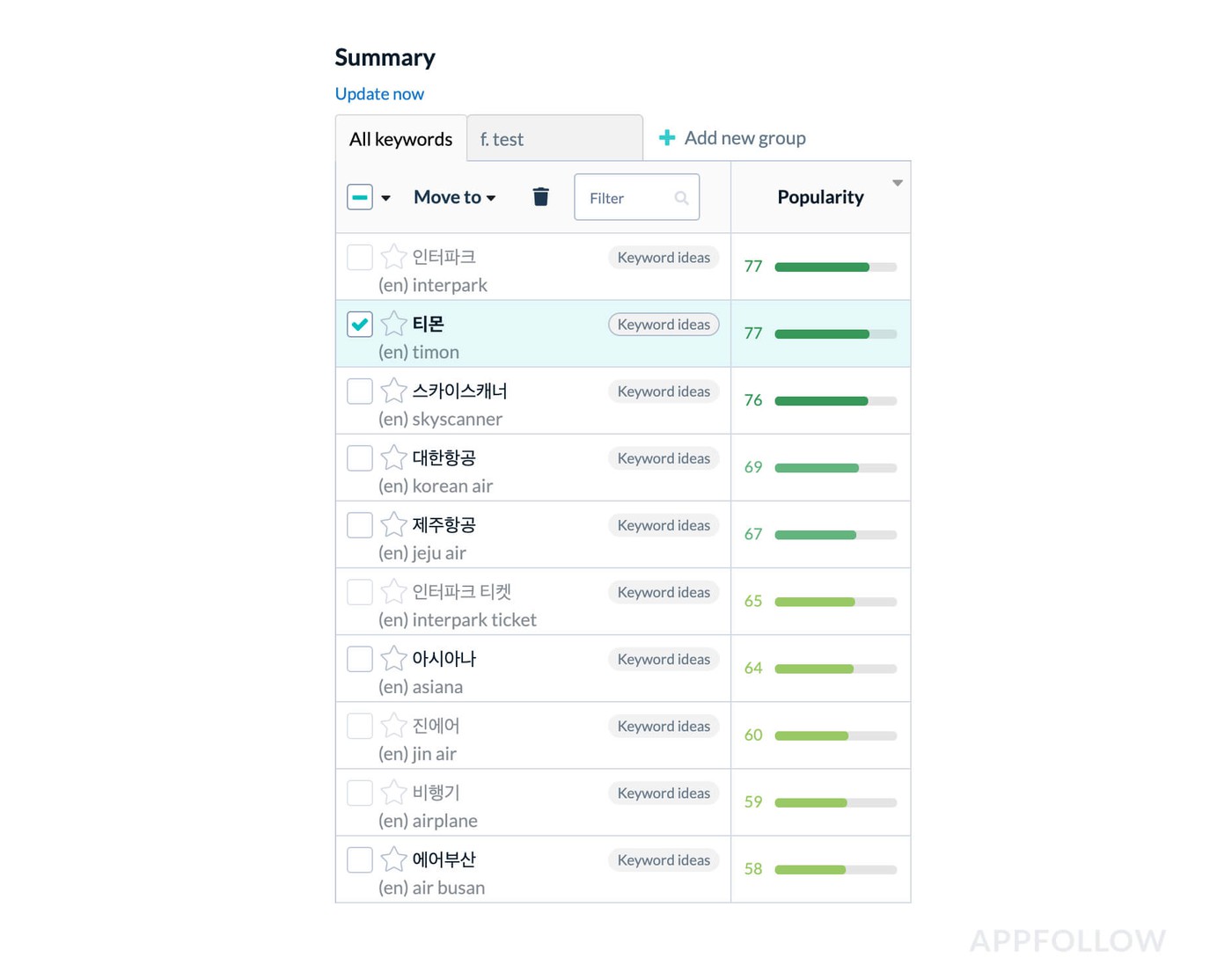Select the All keywords tab
The width and height of the screenshot is (1232, 965).
point(400,139)
